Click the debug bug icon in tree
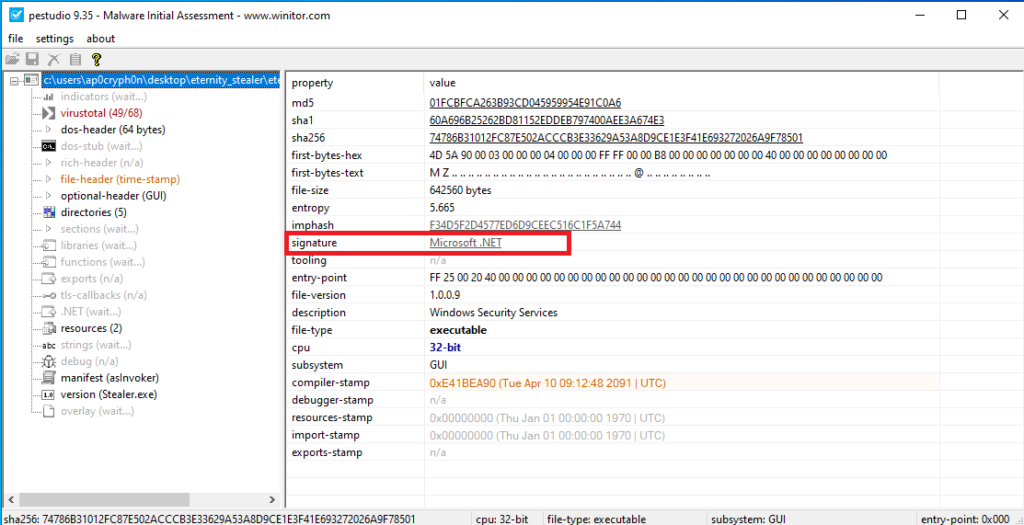The height and width of the screenshot is (525, 1024). [48, 361]
